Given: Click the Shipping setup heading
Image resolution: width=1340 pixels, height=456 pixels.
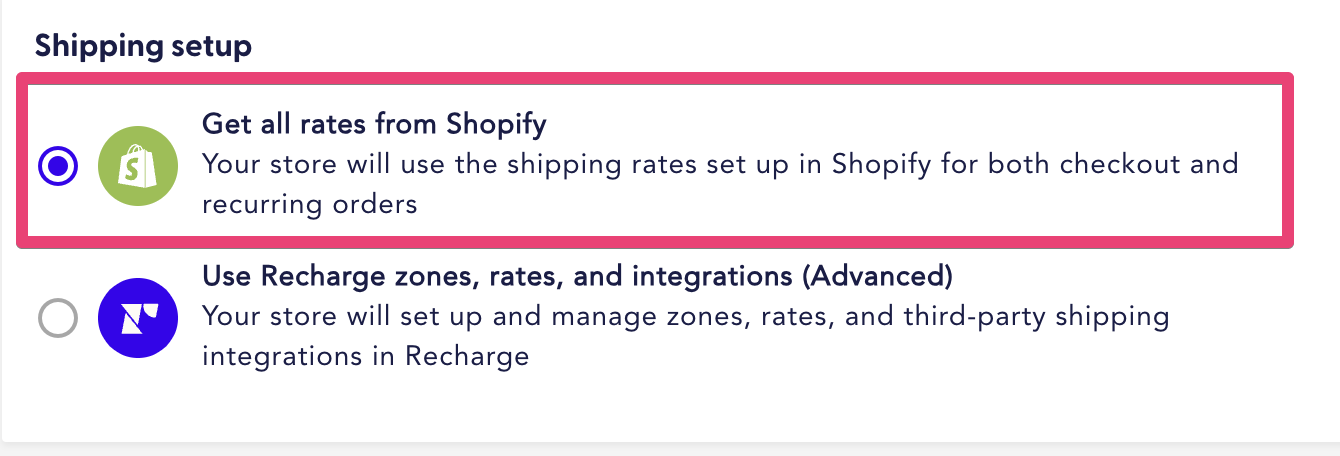Looking at the screenshot, I should pos(143,45).
